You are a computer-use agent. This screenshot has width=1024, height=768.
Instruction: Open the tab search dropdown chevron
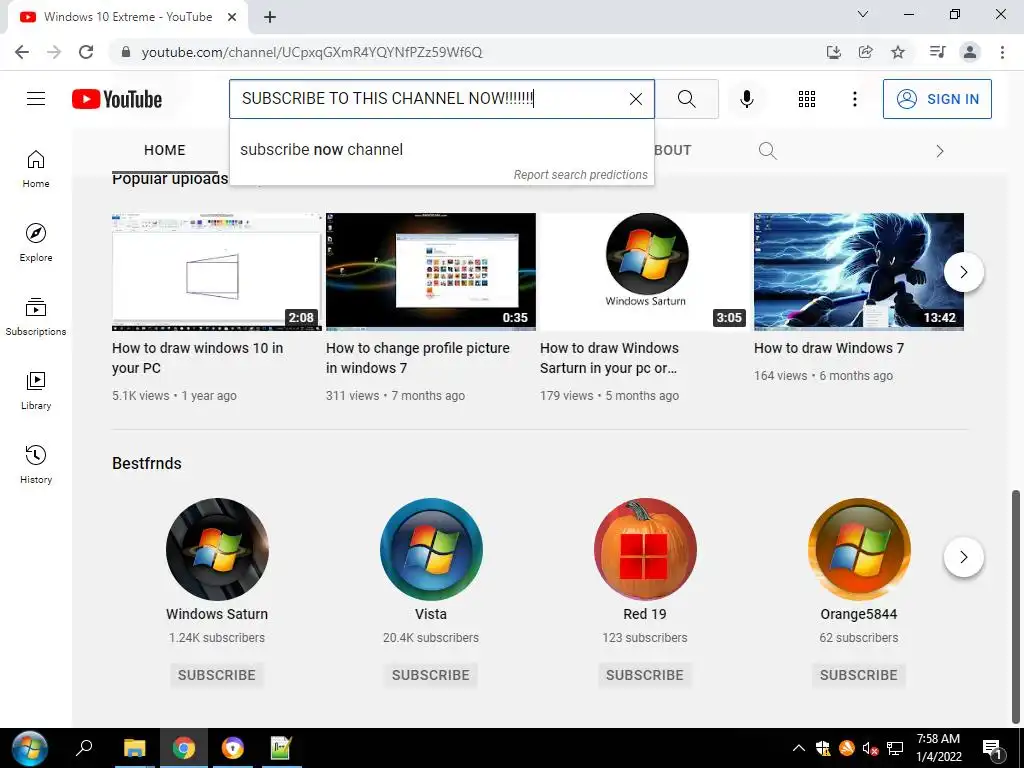tap(863, 14)
